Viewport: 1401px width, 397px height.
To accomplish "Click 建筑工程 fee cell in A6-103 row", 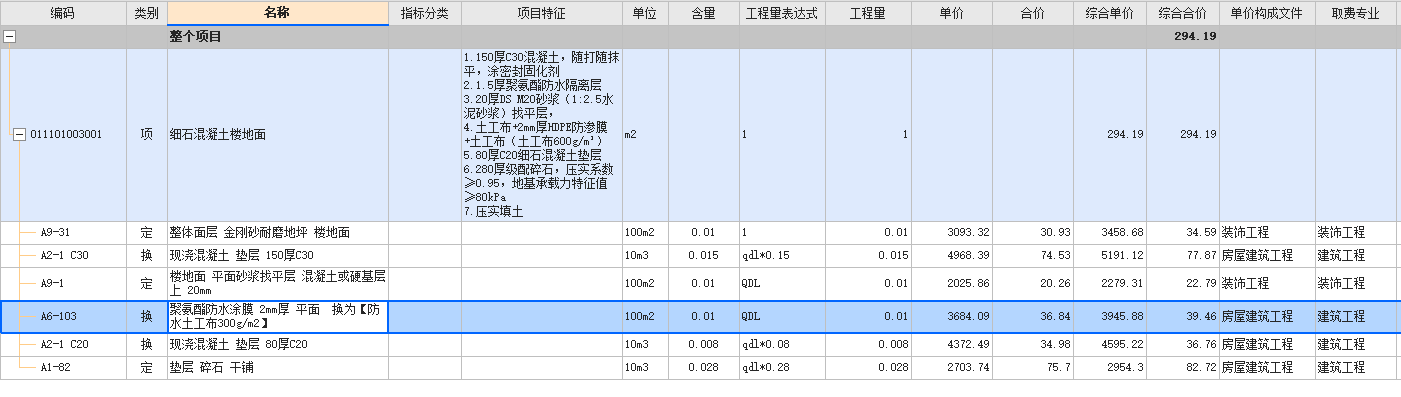I will tap(1355, 316).
